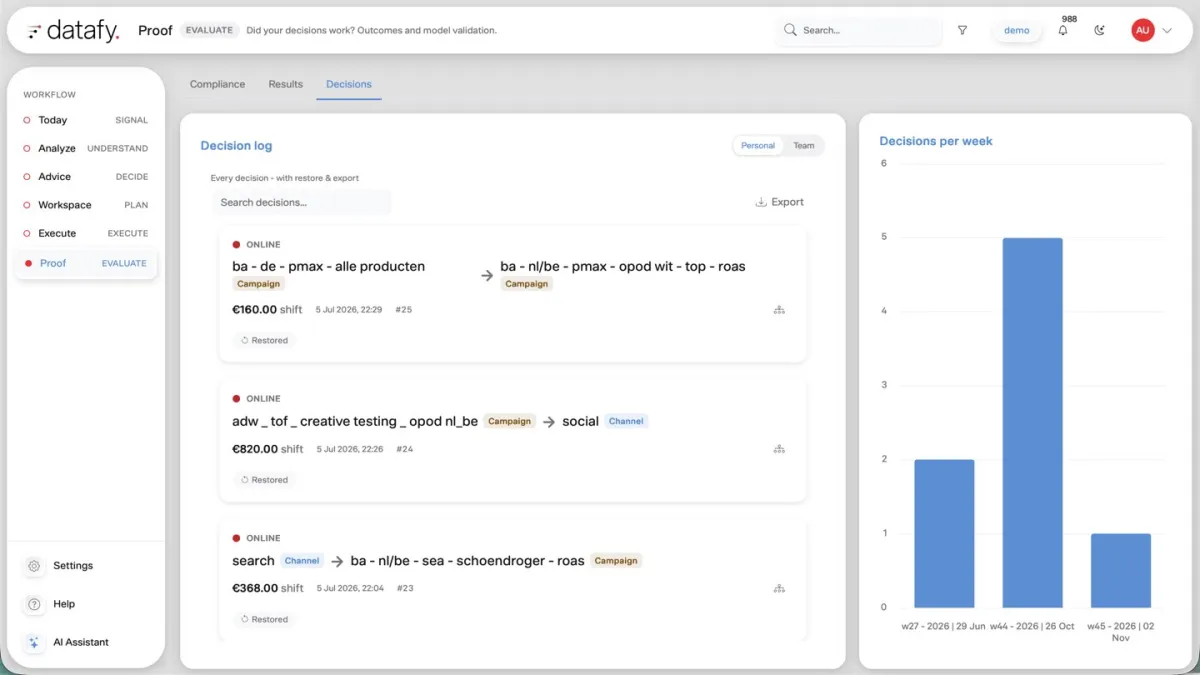Switch decision log to Personal
Image resolution: width=1200 pixels, height=675 pixels.
coord(758,146)
